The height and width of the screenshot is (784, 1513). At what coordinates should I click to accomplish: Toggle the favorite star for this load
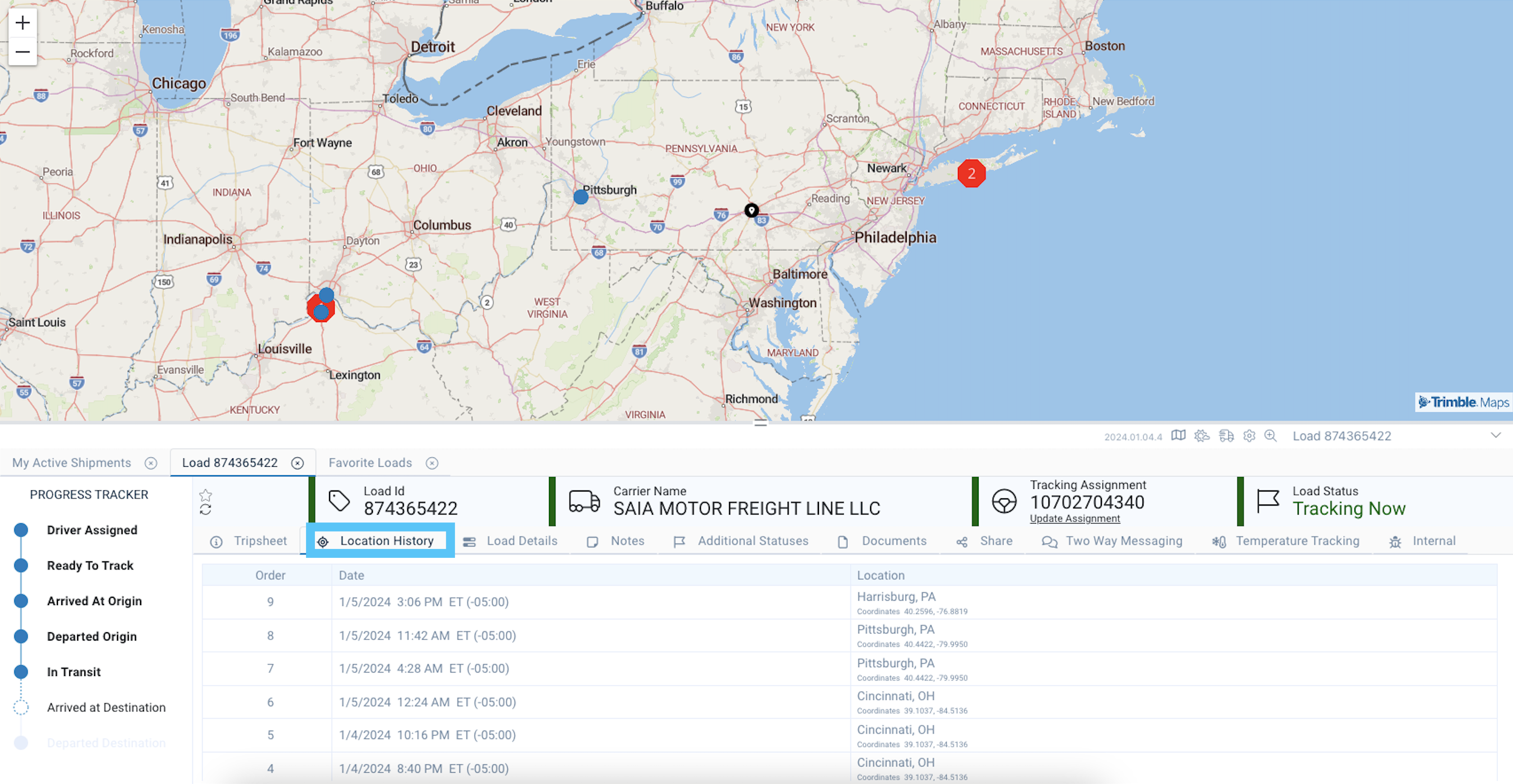point(205,495)
